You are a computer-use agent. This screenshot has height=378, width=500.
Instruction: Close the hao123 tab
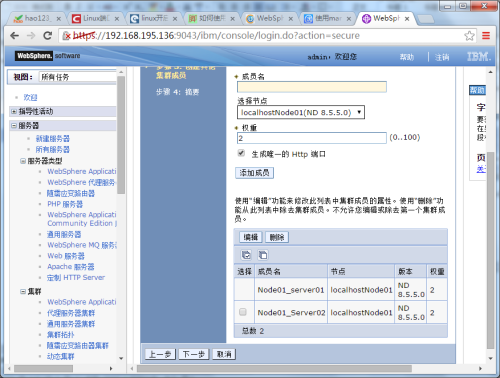coord(58,19)
